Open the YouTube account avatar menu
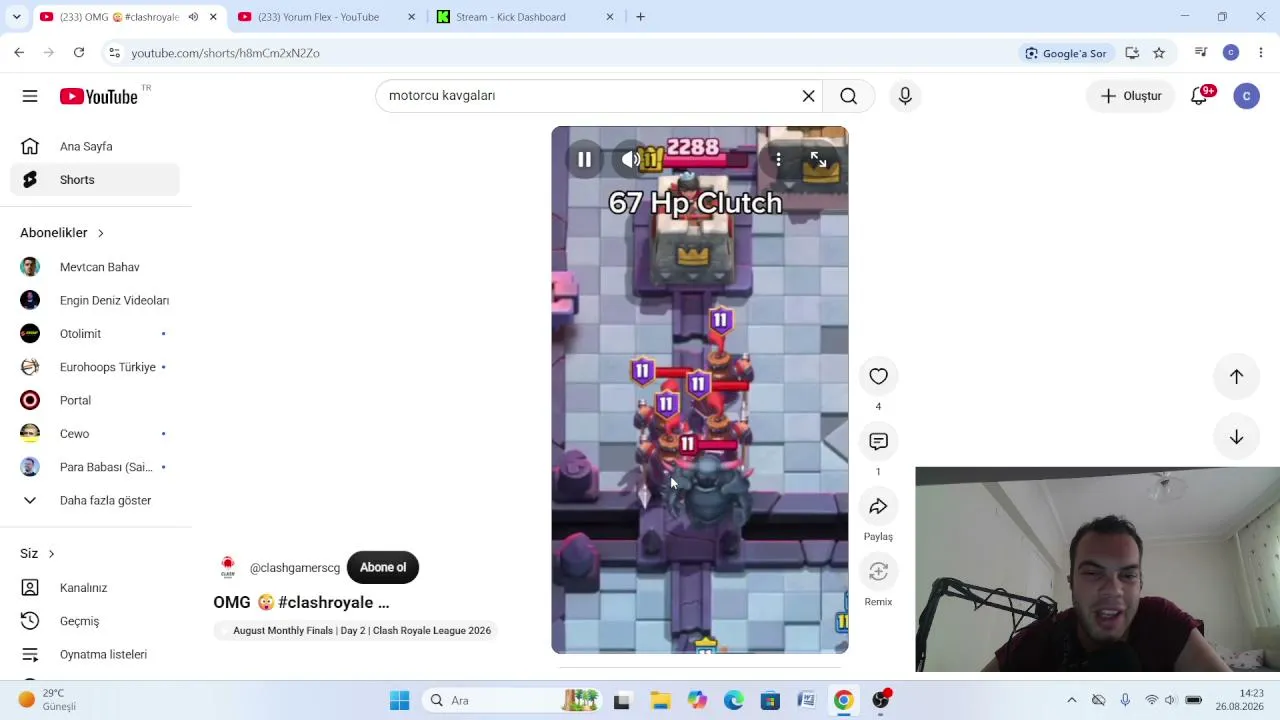The width and height of the screenshot is (1280, 720). 1246,96
